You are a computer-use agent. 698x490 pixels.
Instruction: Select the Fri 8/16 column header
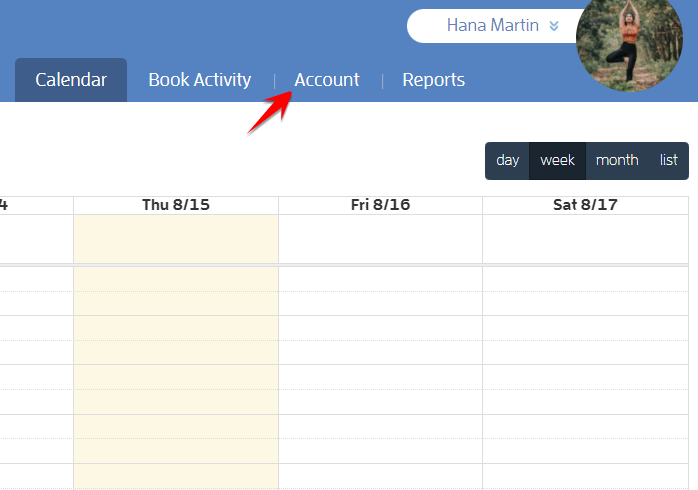pyautogui.click(x=381, y=205)
